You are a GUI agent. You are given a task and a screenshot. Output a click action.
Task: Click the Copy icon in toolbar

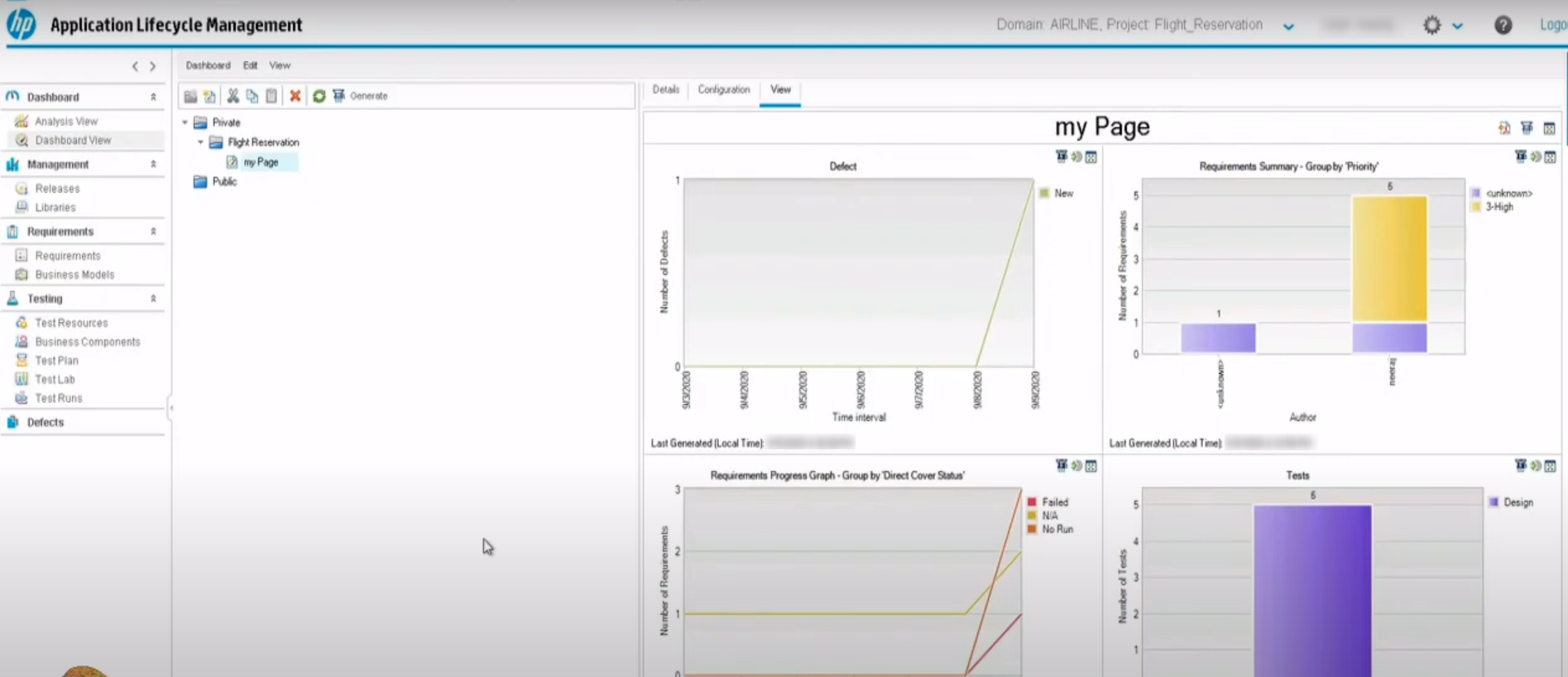[252, 96]
